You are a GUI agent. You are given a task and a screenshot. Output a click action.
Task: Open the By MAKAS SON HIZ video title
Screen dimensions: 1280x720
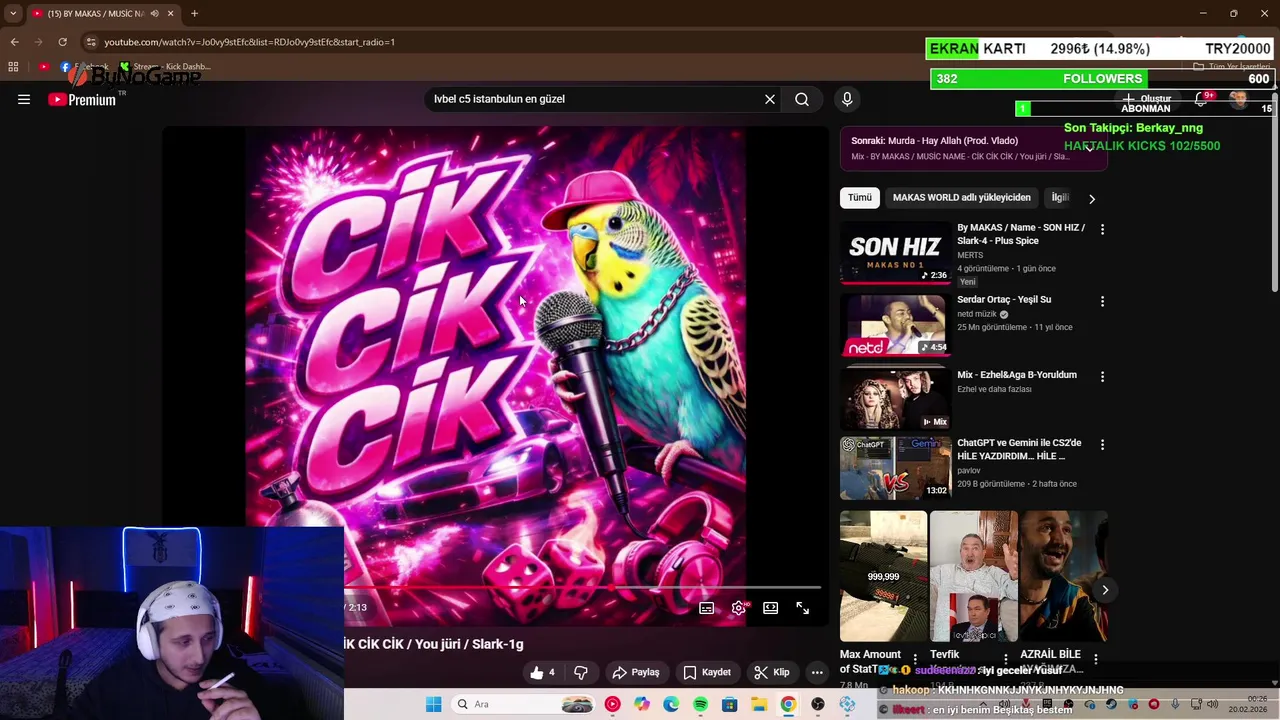point(1021,234)
